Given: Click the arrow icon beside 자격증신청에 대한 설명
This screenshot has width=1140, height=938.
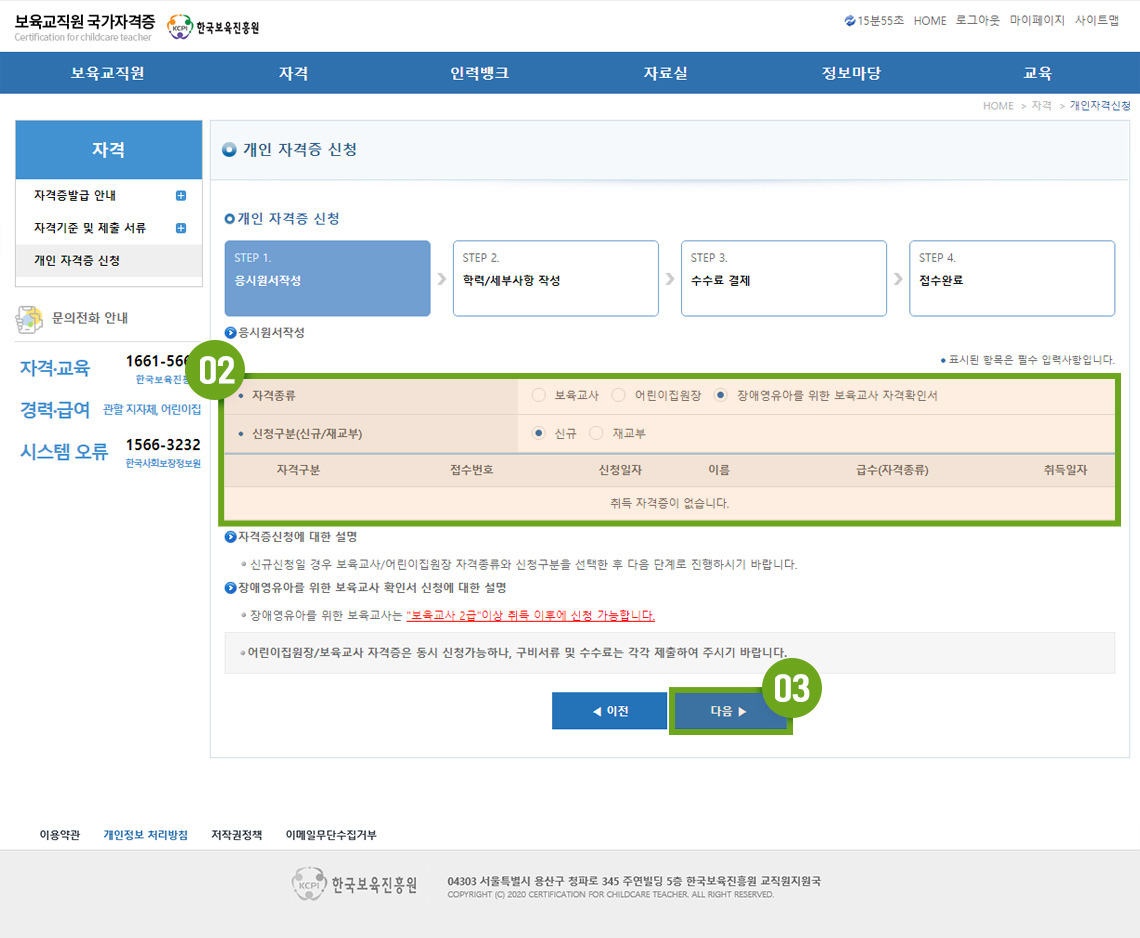Looking at the screenshot, I should (x=231, y=538).
